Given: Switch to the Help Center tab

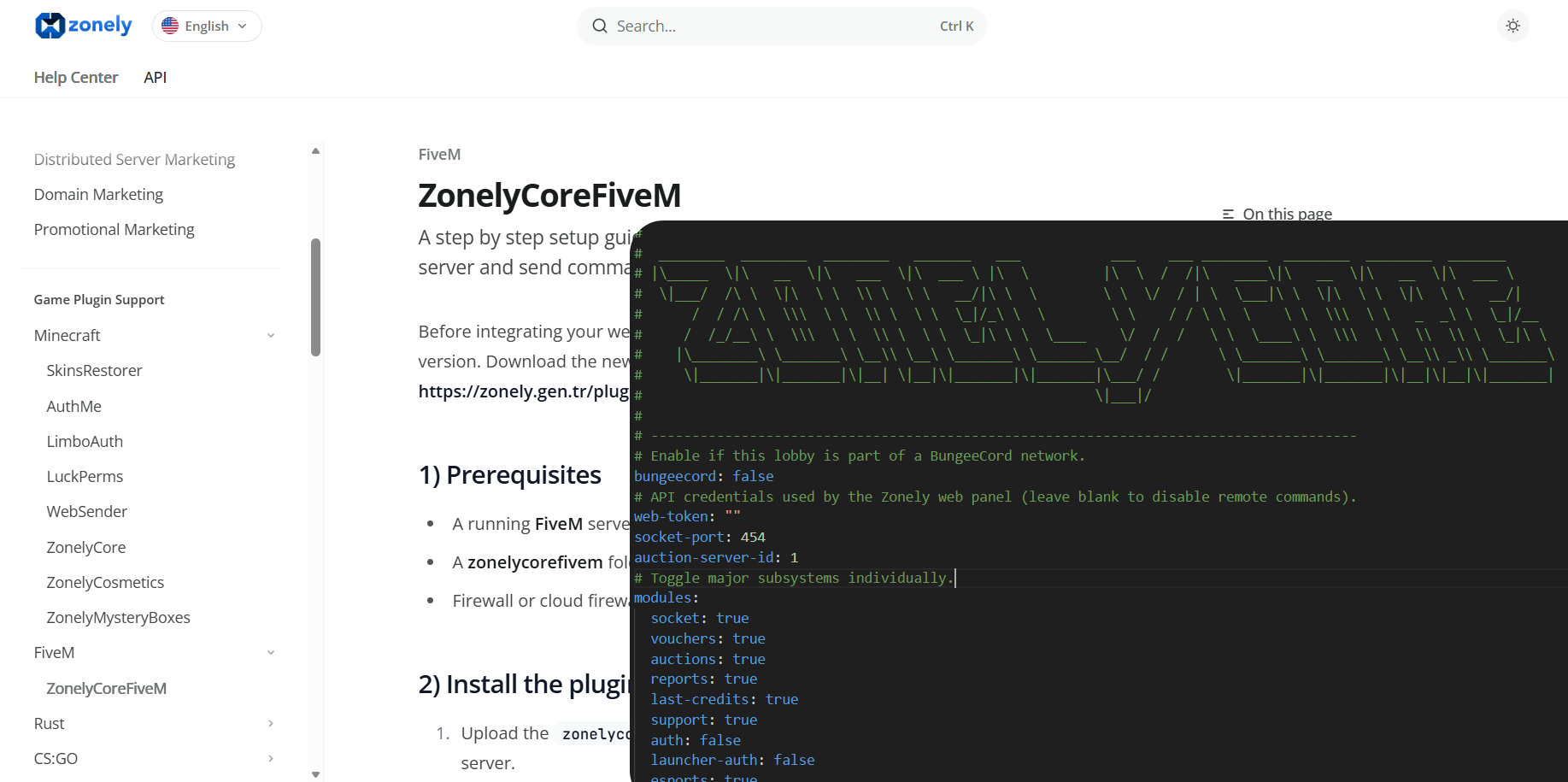Looking at the screenshot, I should coord(76,77).
